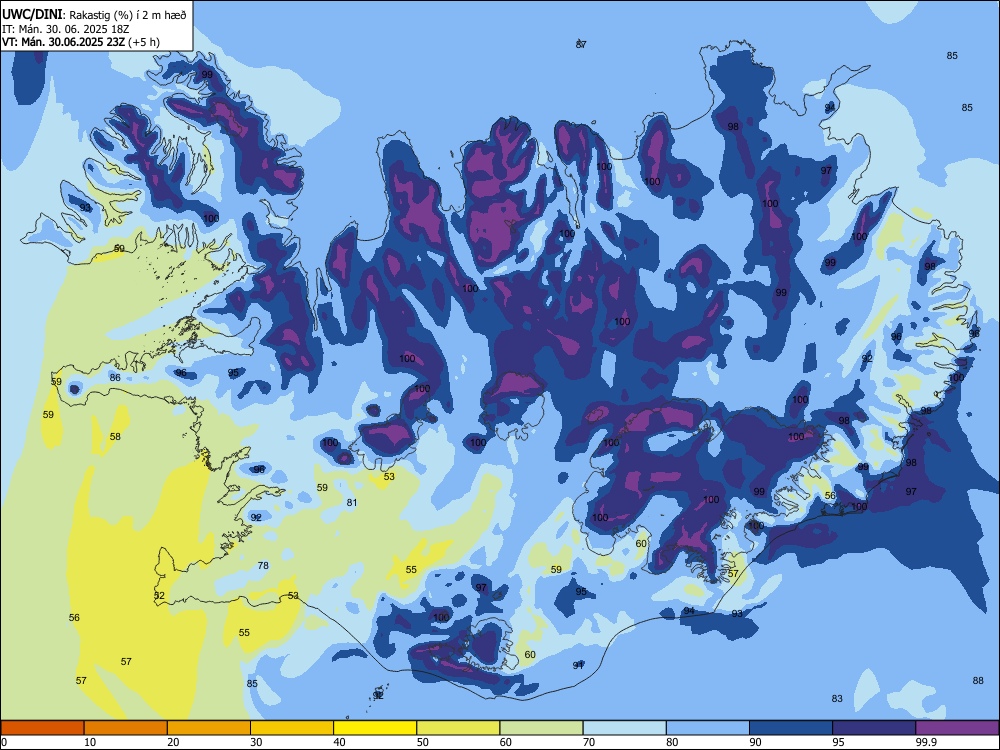The height and width of the screenshot is (750, 1000).
Task: Click the humidity value '58' on the map
Action: pos(115,437)
